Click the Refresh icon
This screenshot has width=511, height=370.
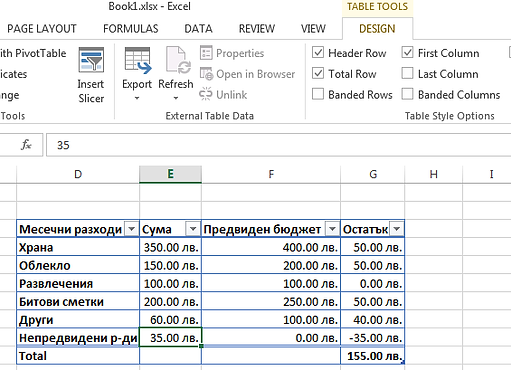pyautogui.click(x=178, y=60)
